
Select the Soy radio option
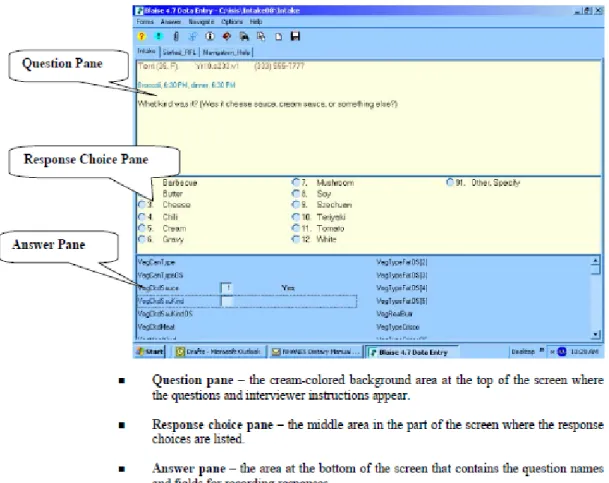point(296,193)
